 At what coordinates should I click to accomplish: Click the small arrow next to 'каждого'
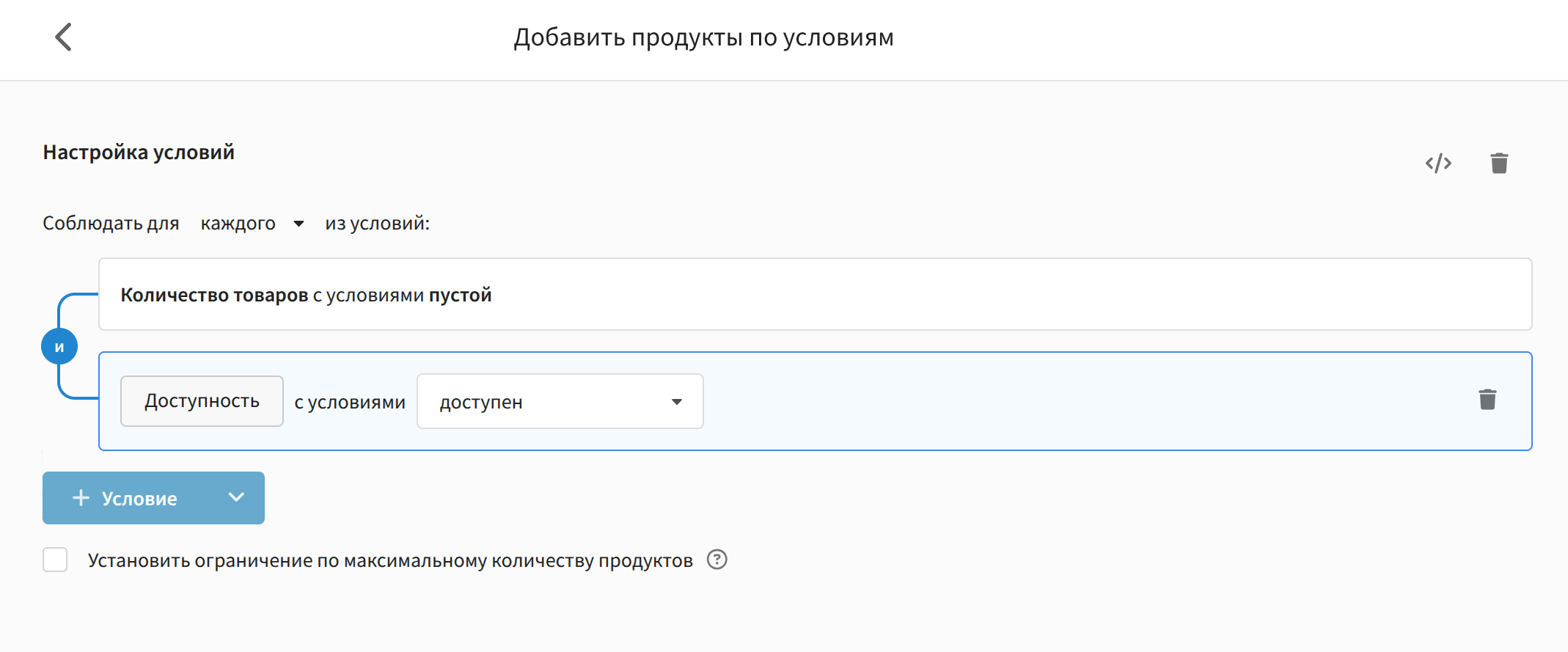point(298,224)
